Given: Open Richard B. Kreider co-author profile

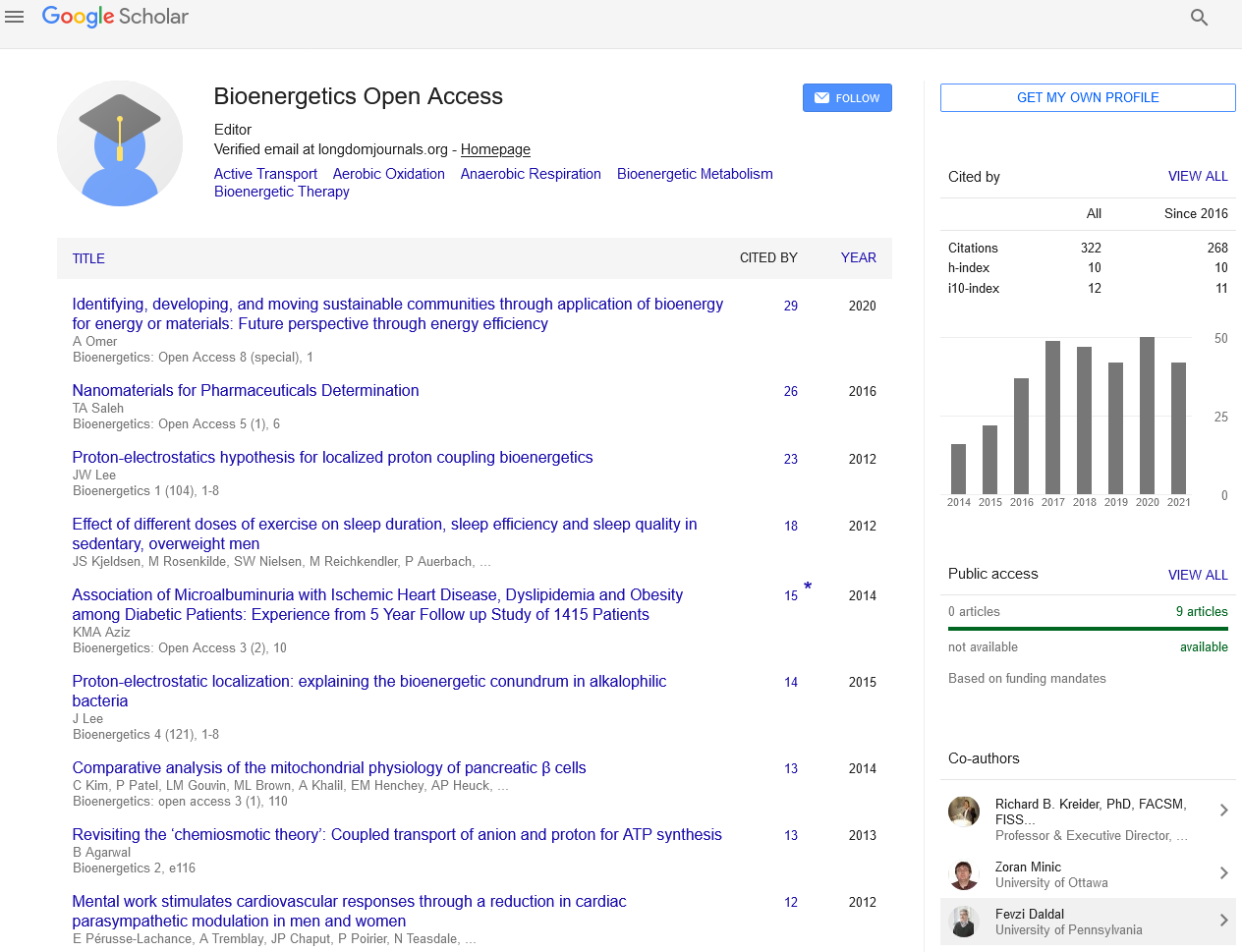Looking at the screenshot, I should 1090,812.
